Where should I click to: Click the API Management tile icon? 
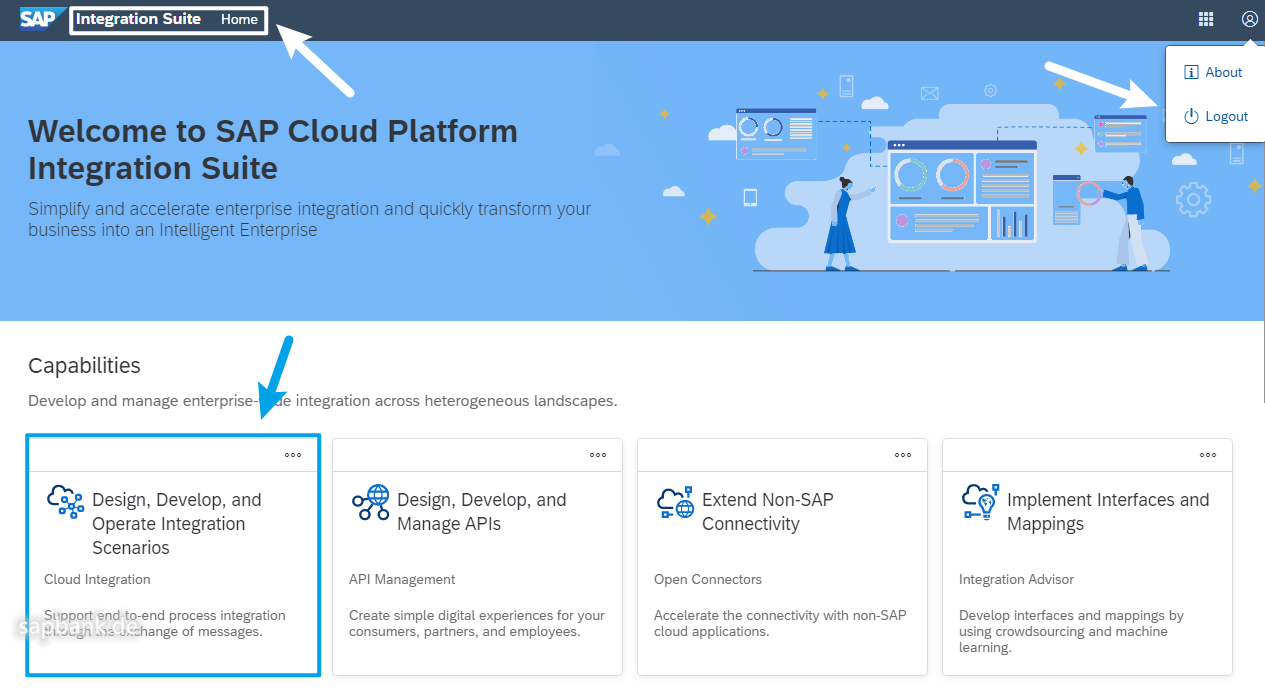pyautogui.click(x=371, y=501)
